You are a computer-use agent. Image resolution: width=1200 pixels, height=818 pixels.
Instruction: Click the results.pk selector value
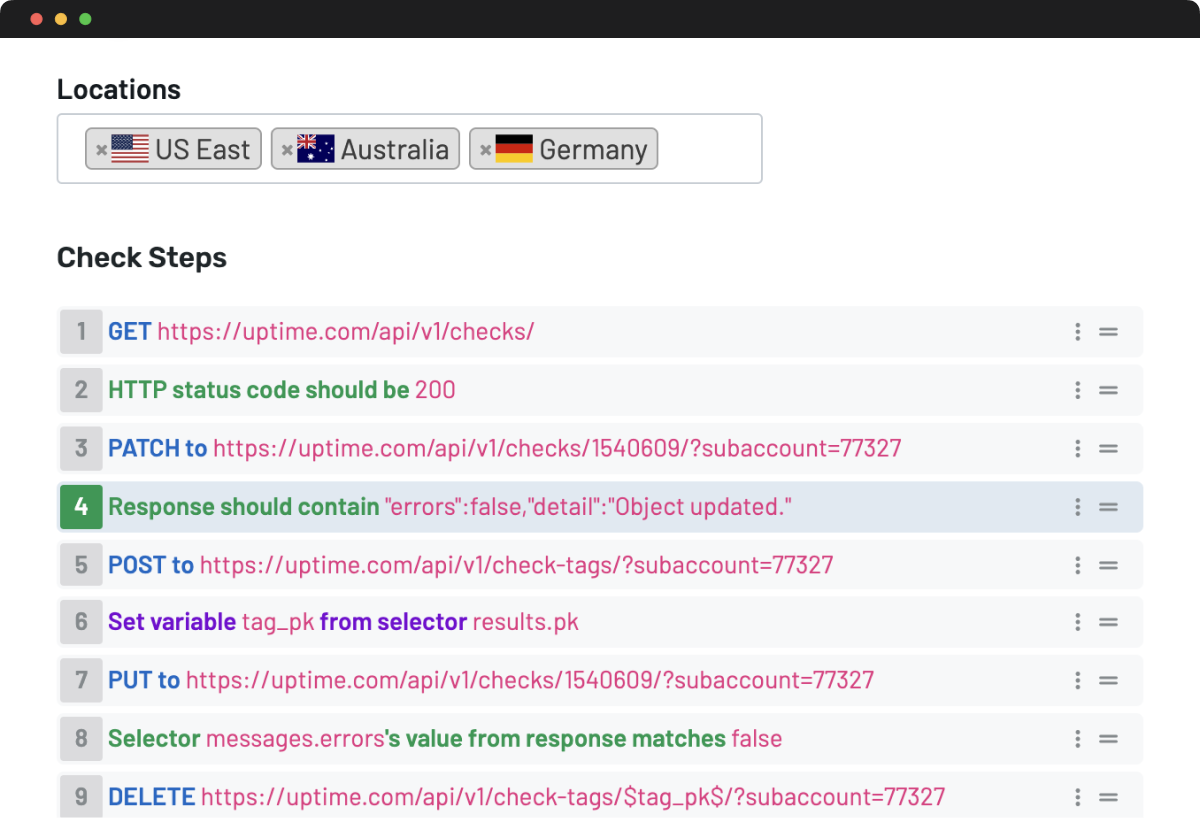coord(526,623)
